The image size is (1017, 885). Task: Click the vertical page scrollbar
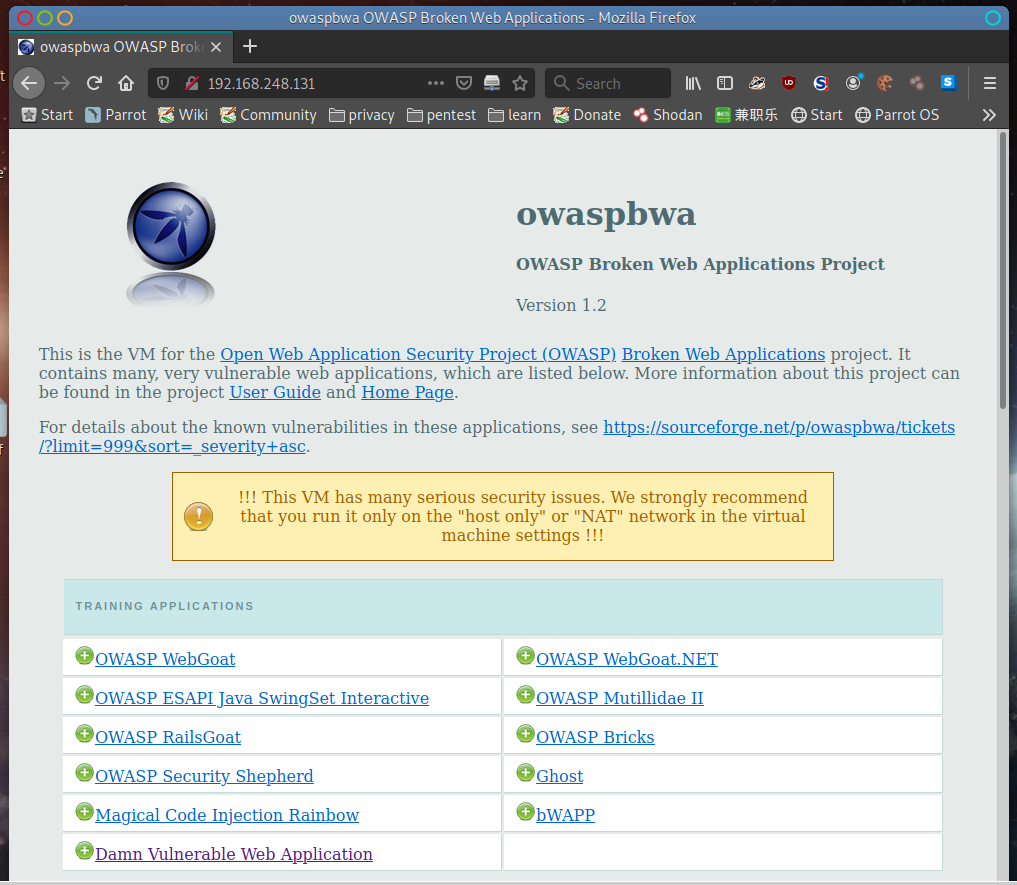(x=1003, y=271)
